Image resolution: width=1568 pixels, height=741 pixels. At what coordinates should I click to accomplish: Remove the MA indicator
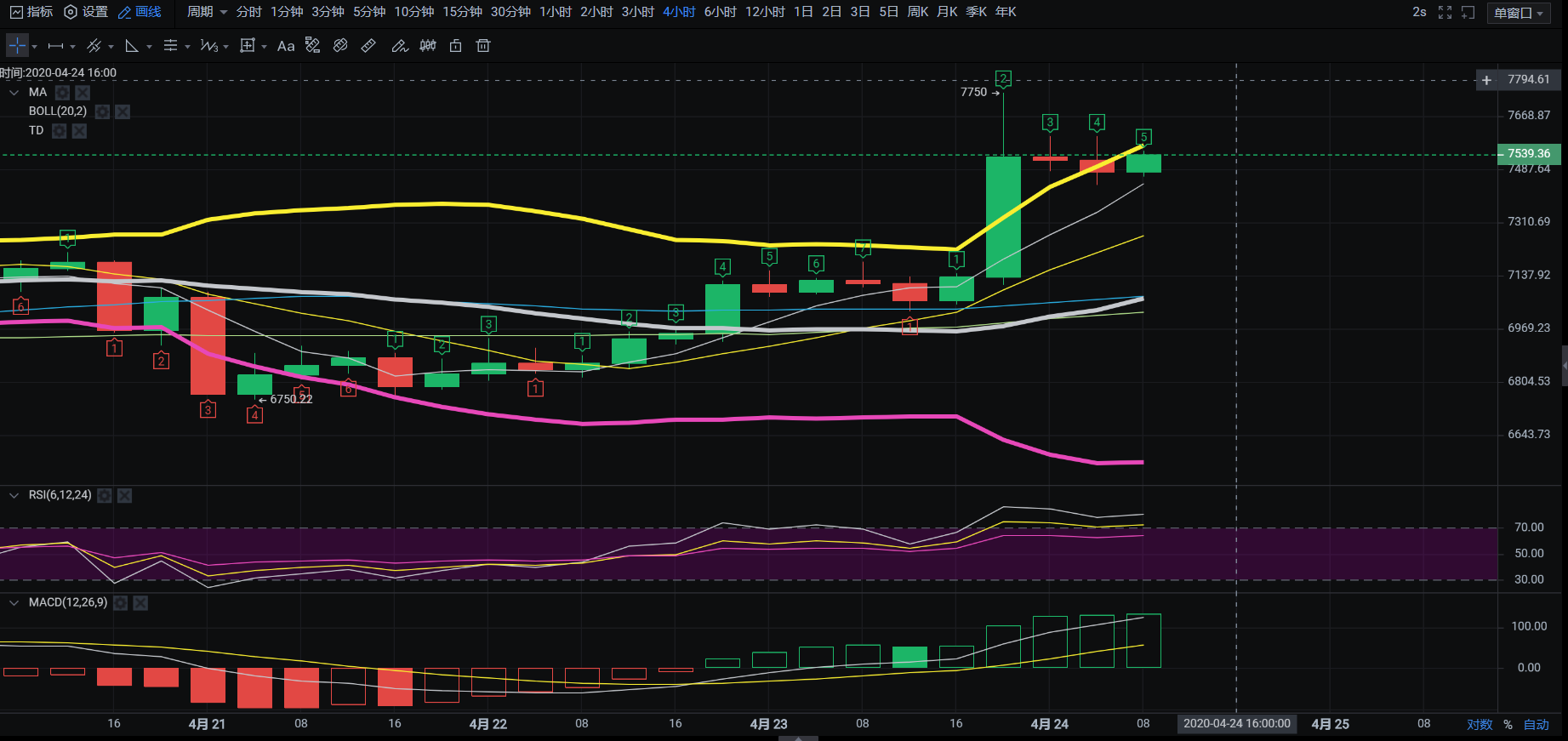(83, 93)
